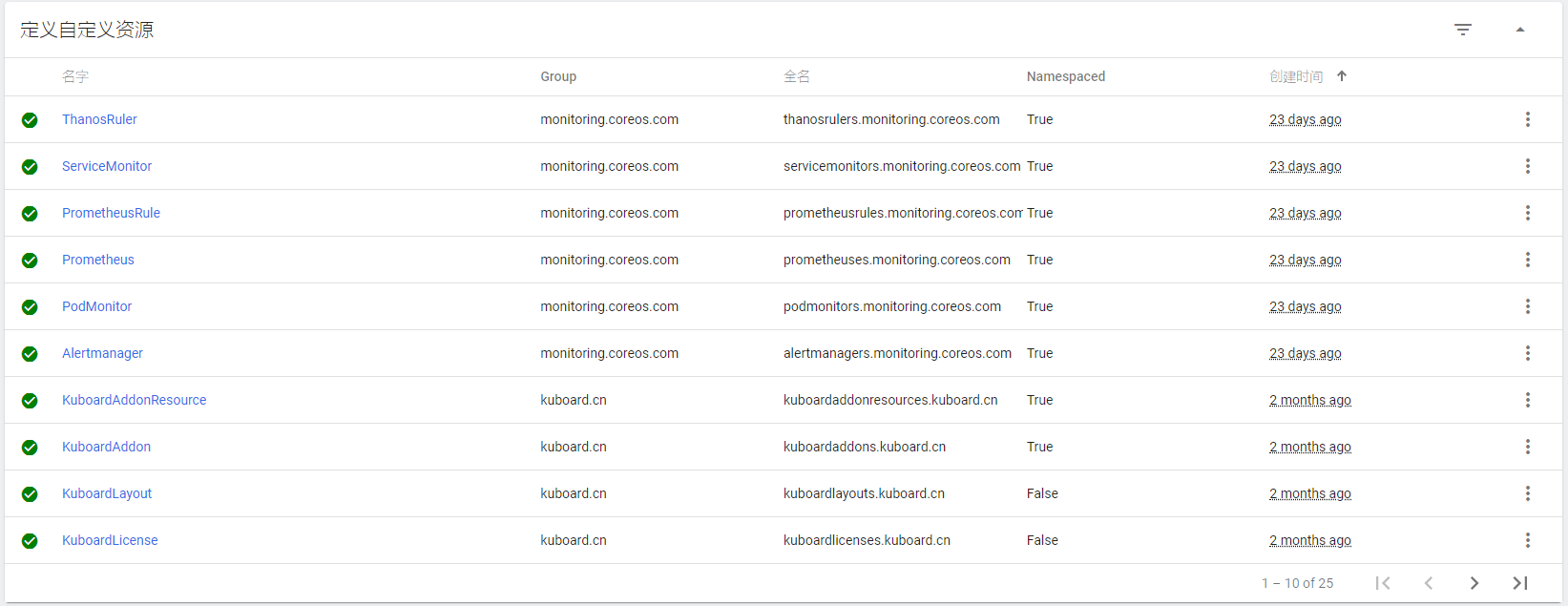
Task: Select kuboardlicenses.kuboard.cn full name
Action: coord(867,540)
